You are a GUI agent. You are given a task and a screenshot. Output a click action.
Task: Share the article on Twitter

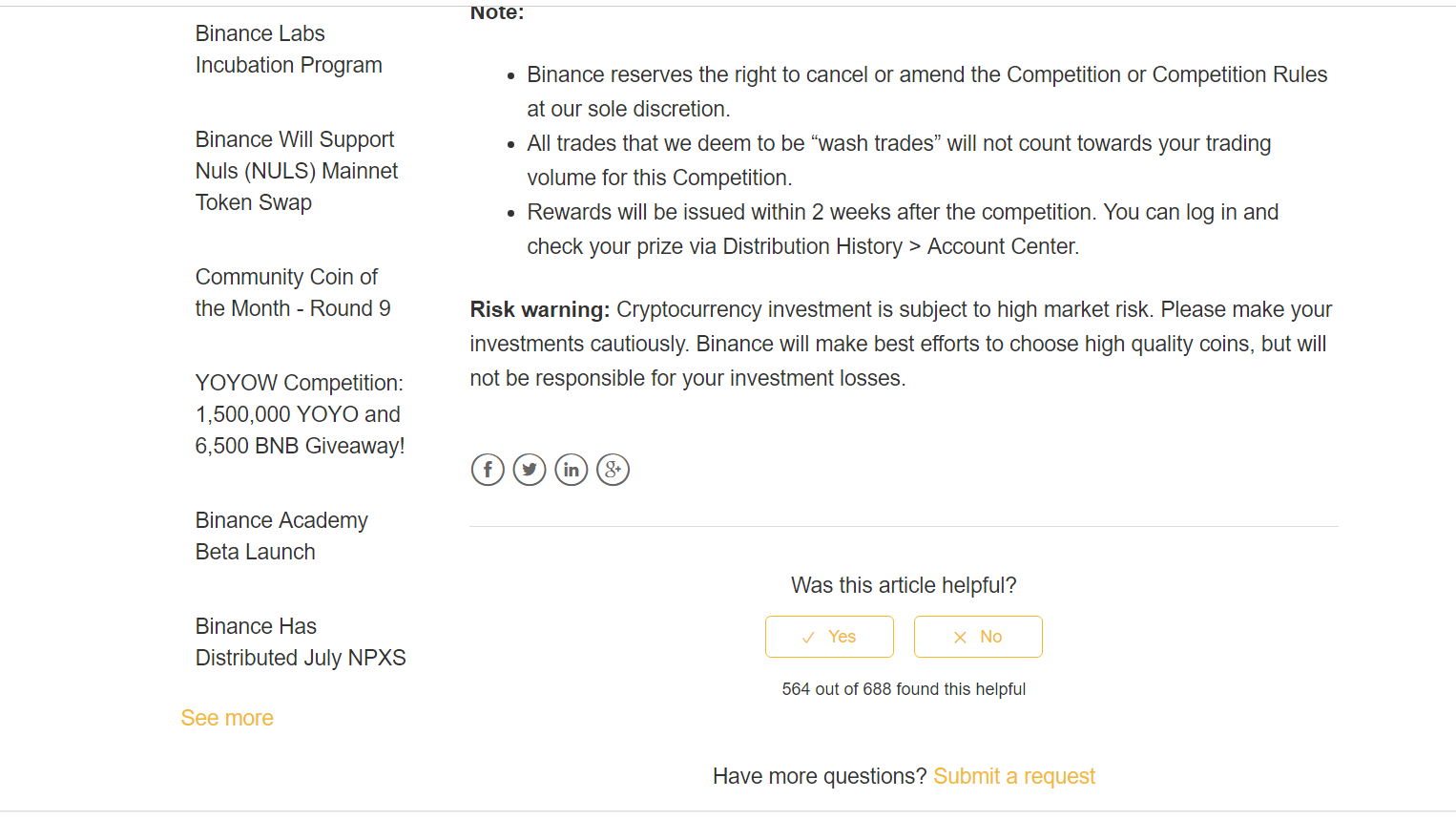530,469
